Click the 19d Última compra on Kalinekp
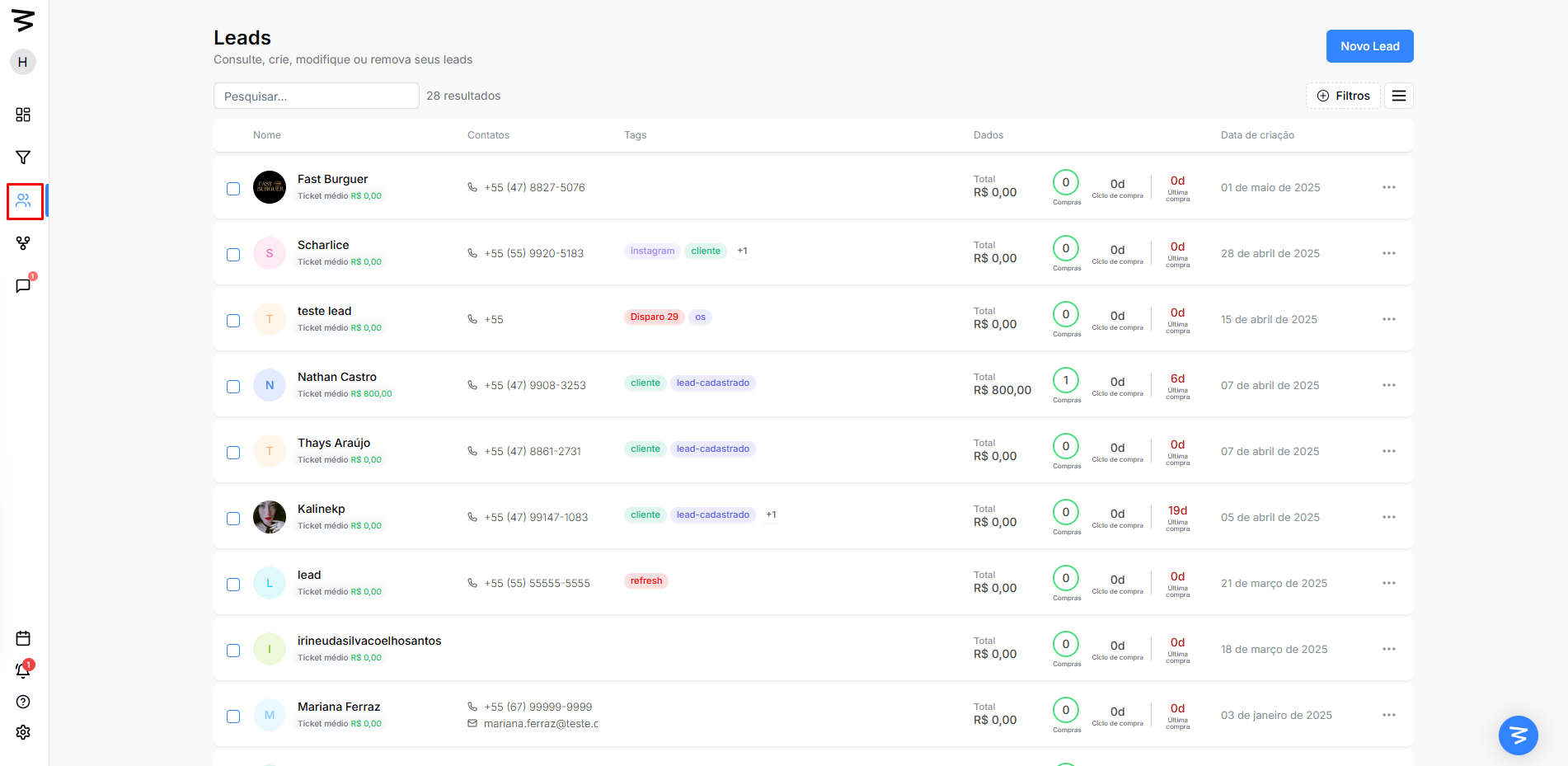1568x766 pixels. pyautogui.click(x=1177, y=517)
